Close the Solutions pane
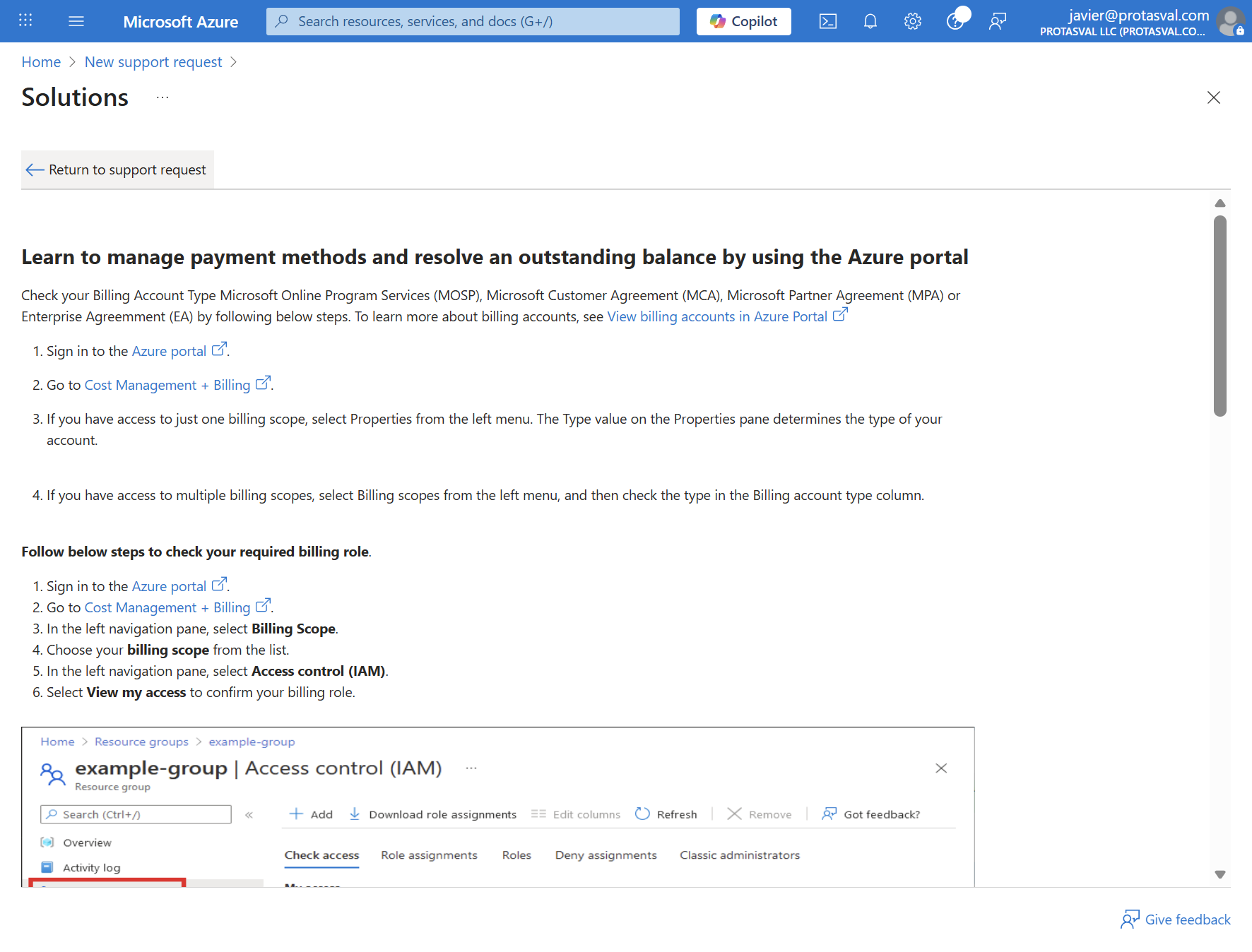 pyautogui.click(x=1213, y=97)
